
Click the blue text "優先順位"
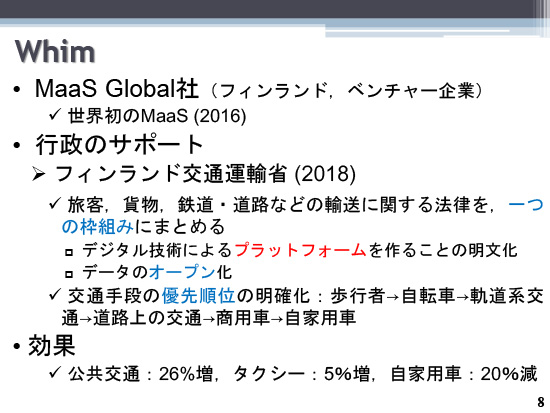[199, 295]
